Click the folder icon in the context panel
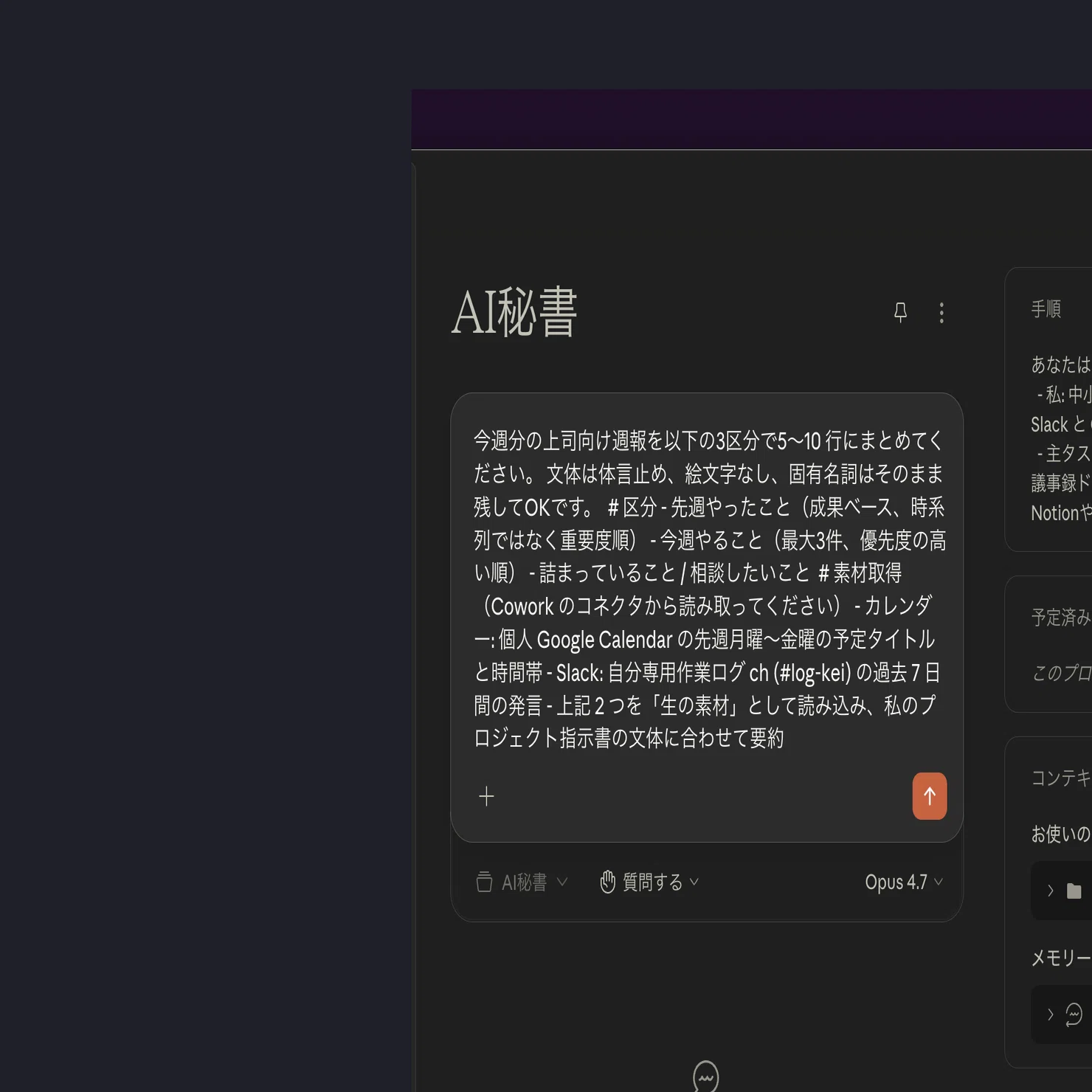Screen dimensions: 1092x1092 (x=1074, y=891)
